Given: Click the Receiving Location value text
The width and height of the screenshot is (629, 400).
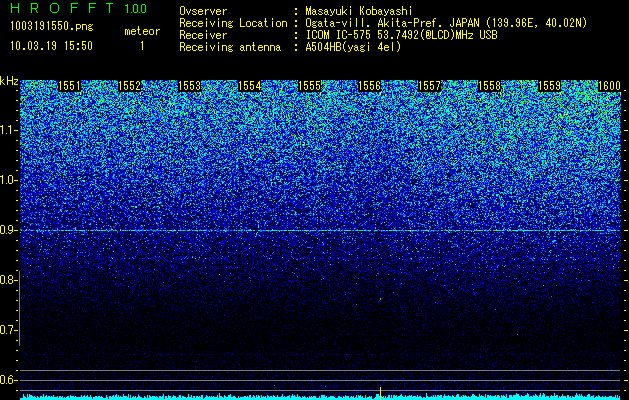Looking at the screenshot, I should point(446,23).
